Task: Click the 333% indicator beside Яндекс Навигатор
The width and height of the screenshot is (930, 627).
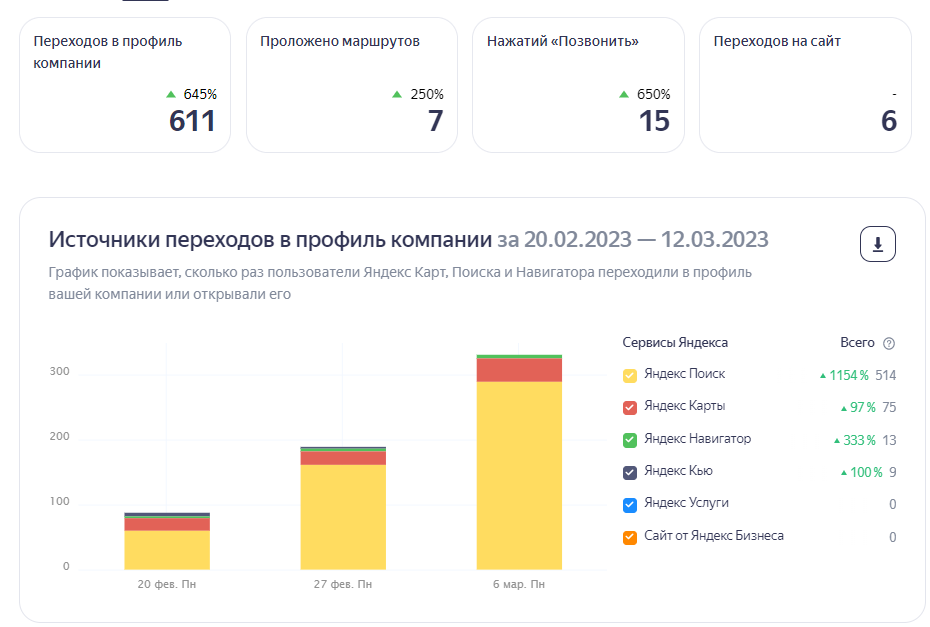Action: coord(858,439)
